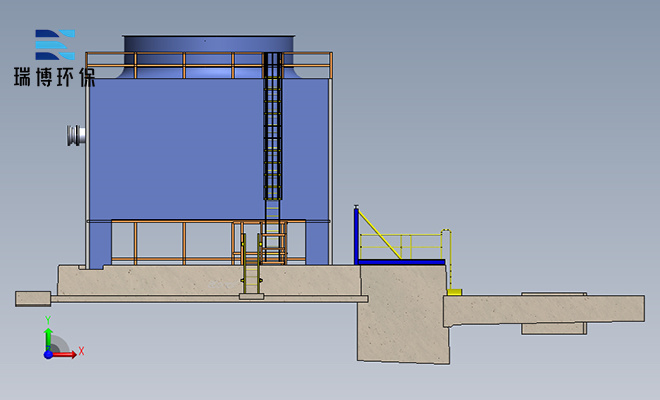Select the long concrete slab at far right
660x400 pixels.
[x=560, y=310]
